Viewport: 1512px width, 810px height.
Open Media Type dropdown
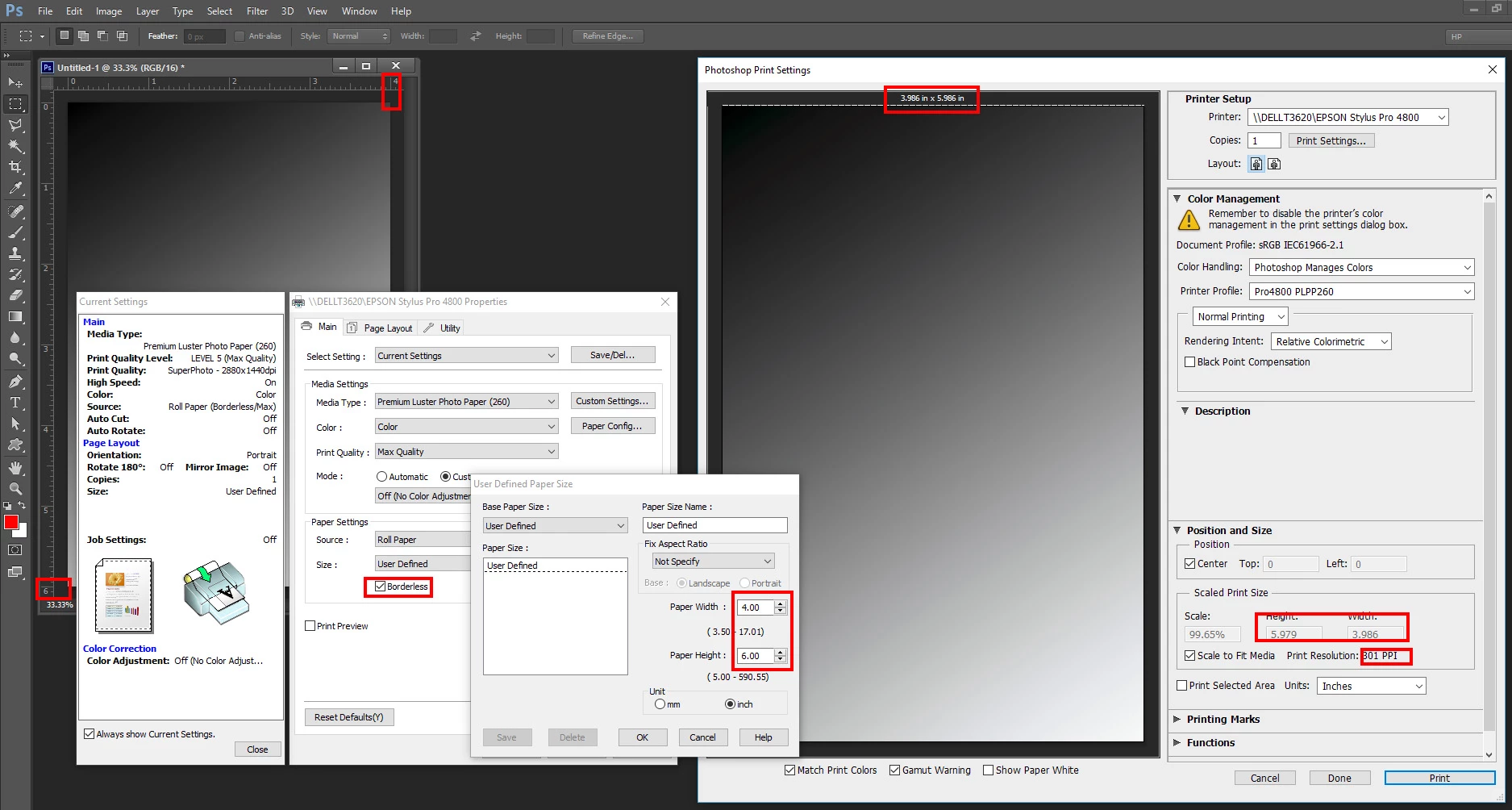tap(466, 402)
